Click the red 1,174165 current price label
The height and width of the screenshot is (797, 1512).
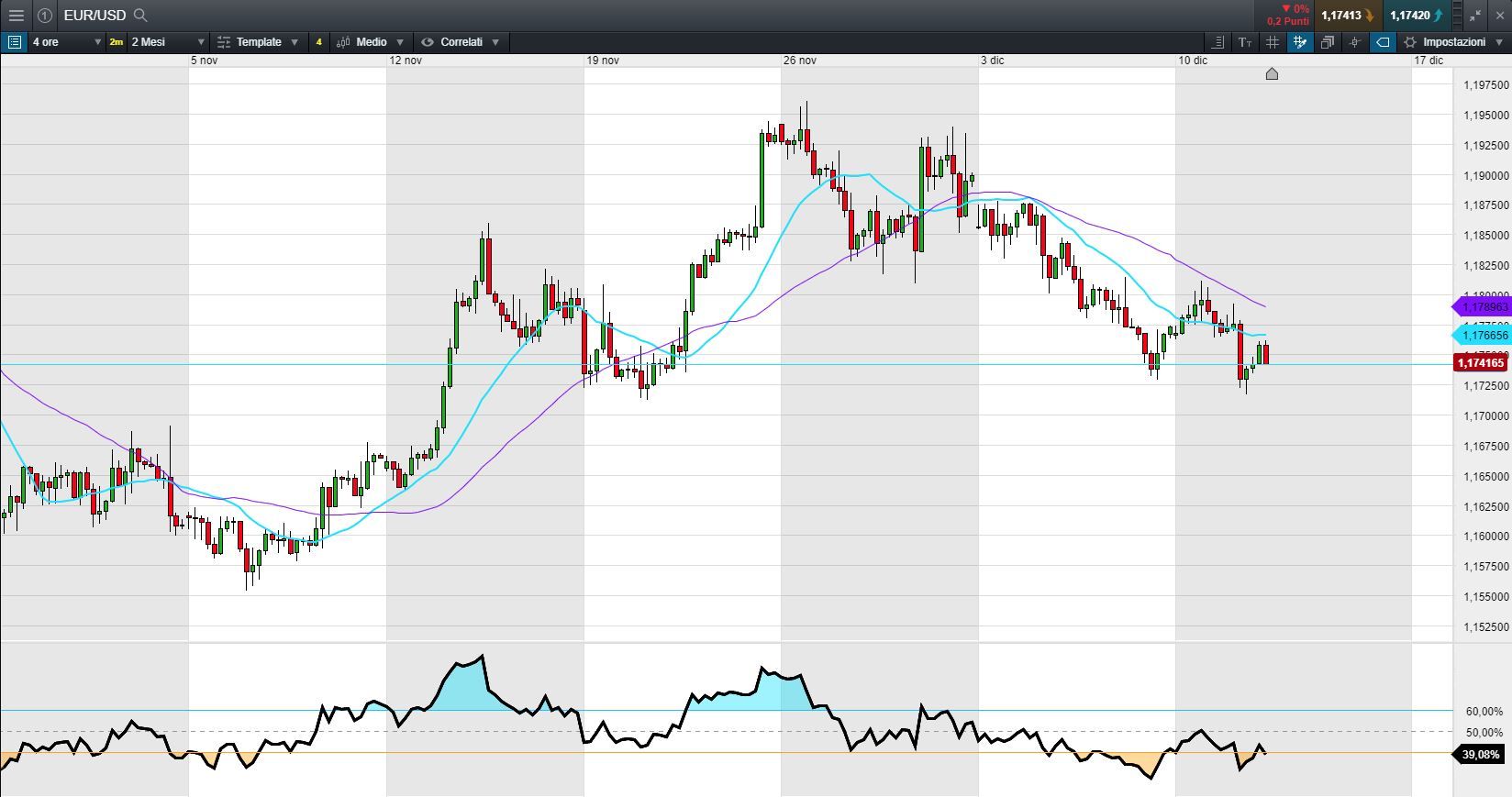[x=1481, y=363]
